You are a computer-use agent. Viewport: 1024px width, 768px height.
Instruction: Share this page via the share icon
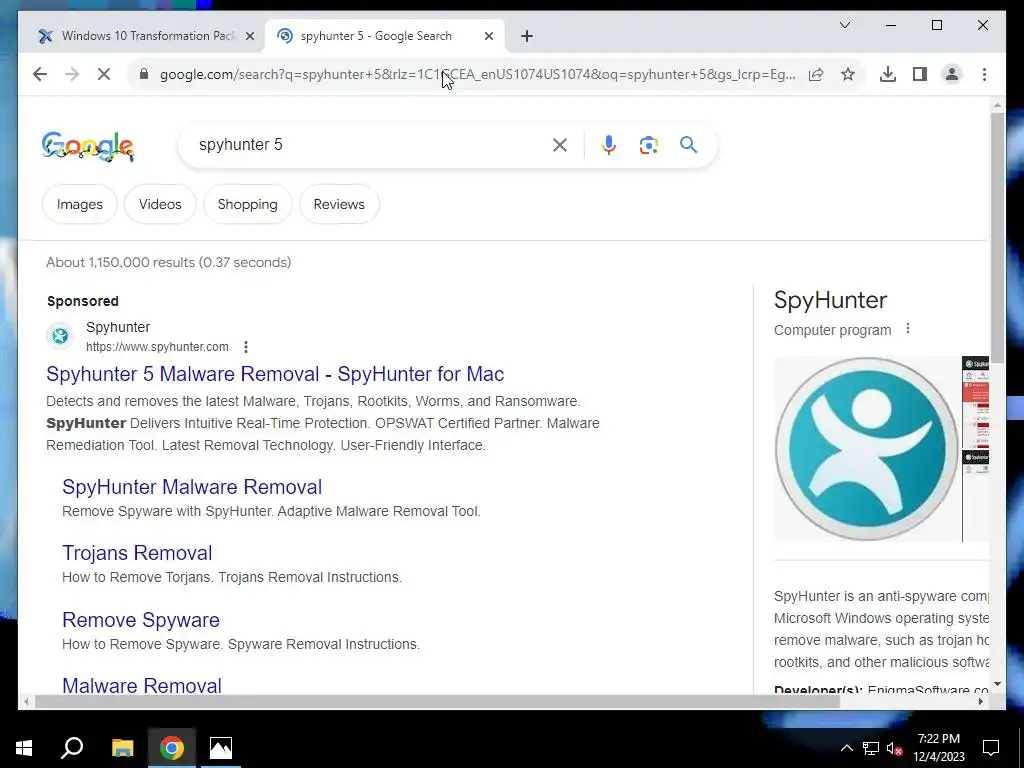(816, 74)
